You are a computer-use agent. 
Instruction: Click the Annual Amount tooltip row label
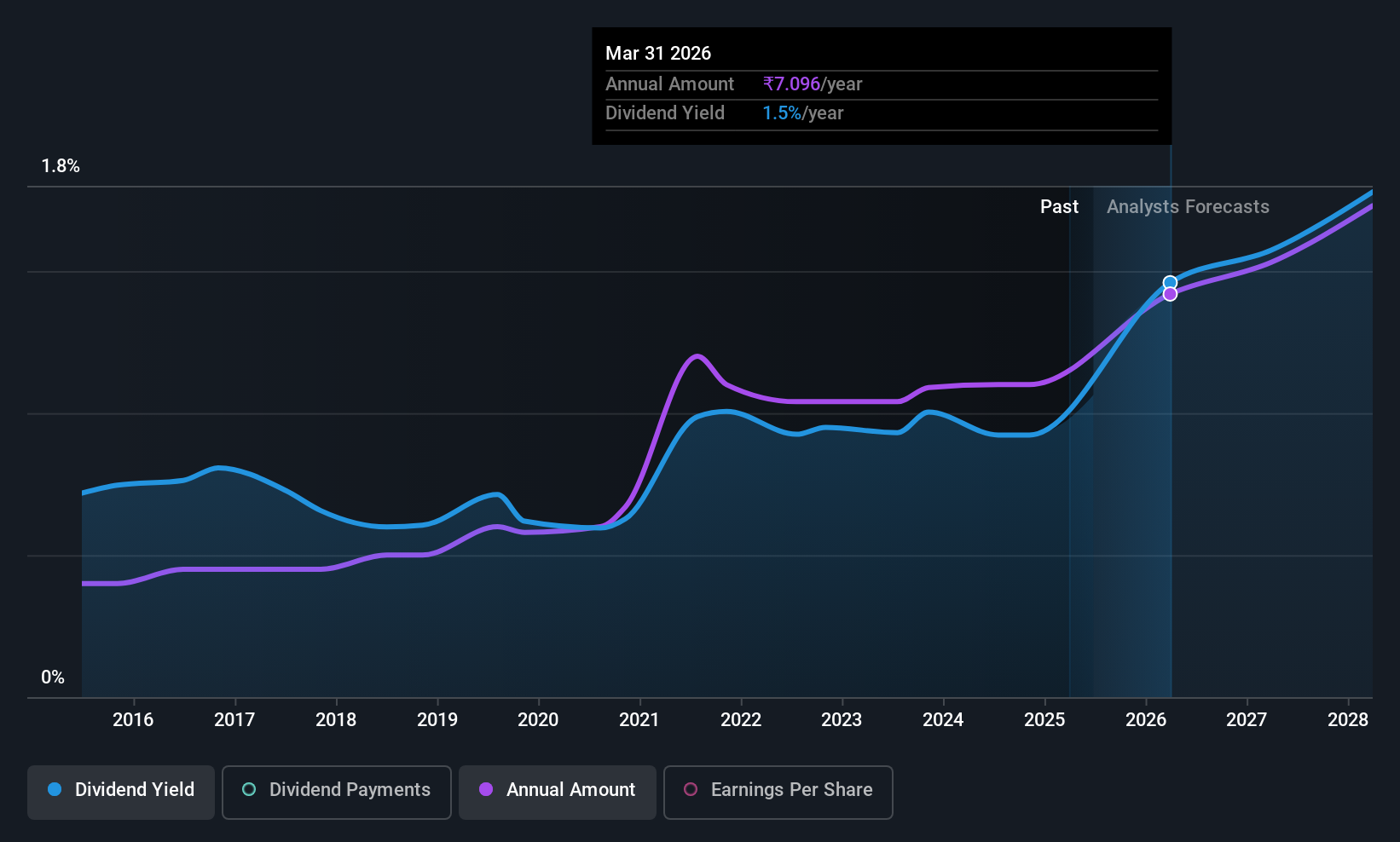[x=669, y=84]
